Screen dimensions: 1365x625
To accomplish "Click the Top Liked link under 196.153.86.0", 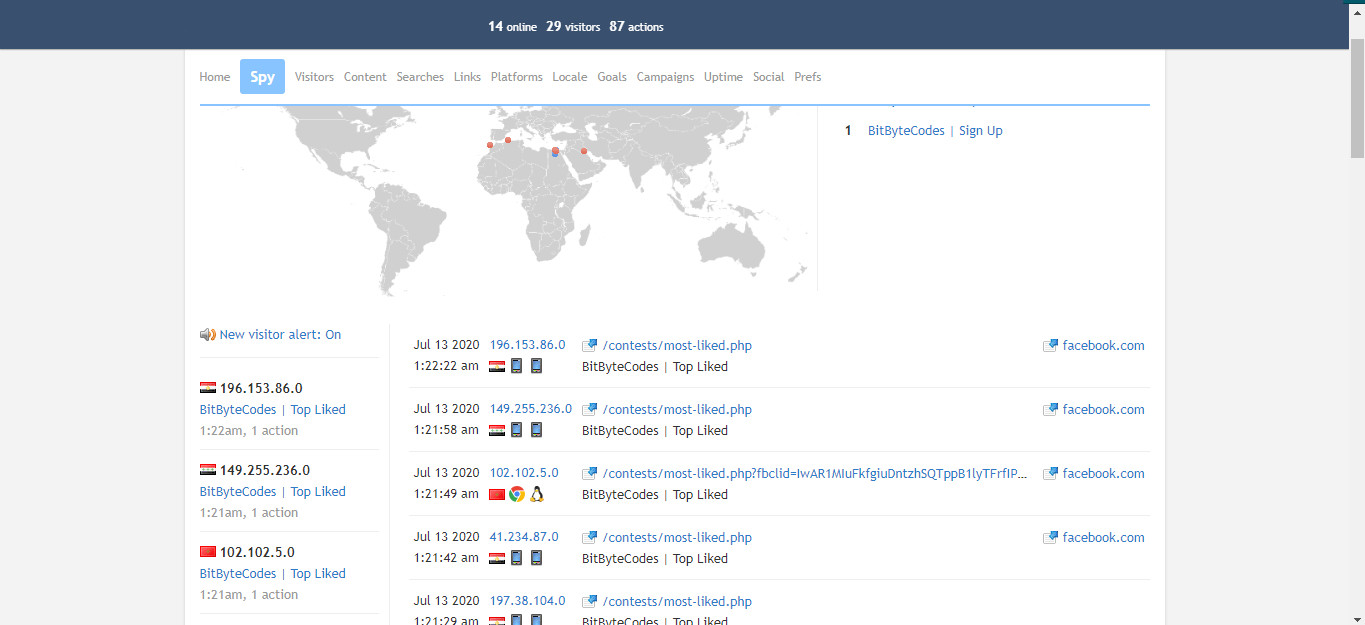I will click(x=318, y=409).
